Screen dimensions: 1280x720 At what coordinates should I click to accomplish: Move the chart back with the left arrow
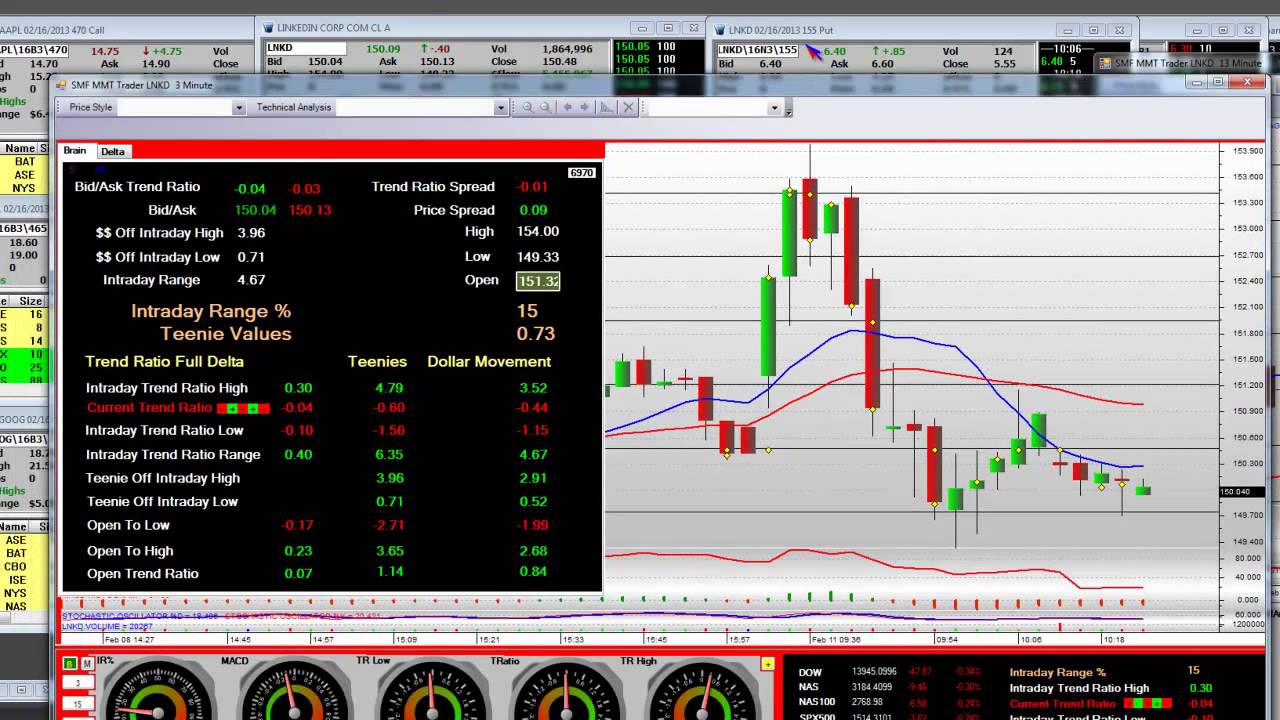pyautogui.click(x=568, y=107)
